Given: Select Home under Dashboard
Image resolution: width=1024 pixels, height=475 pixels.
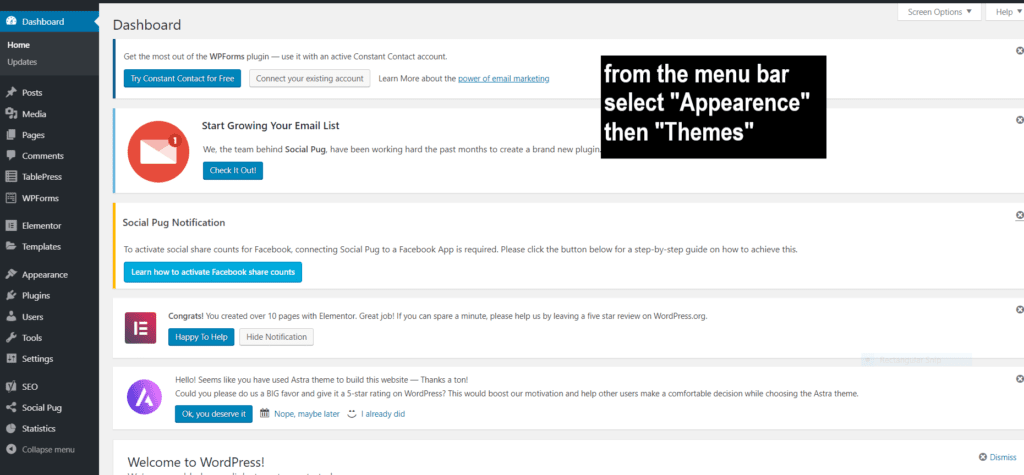Looking at the screenshot, I should pyautogui.click(x=18, y=45).
